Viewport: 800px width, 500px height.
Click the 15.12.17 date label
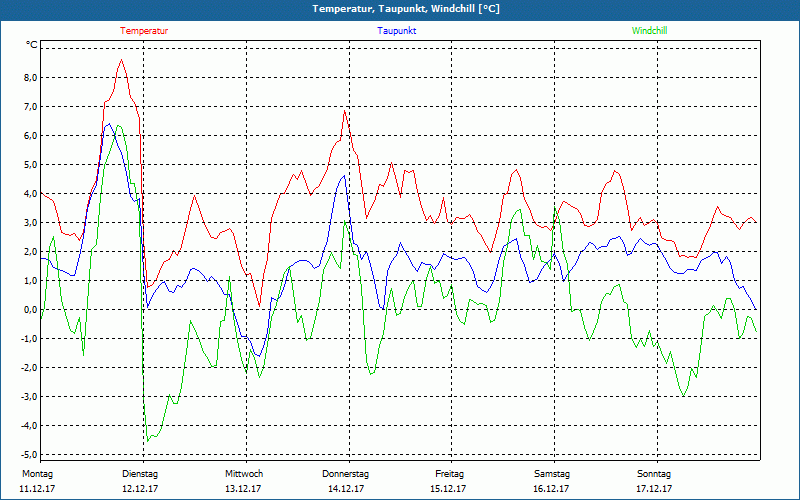[x=448, y=489]
